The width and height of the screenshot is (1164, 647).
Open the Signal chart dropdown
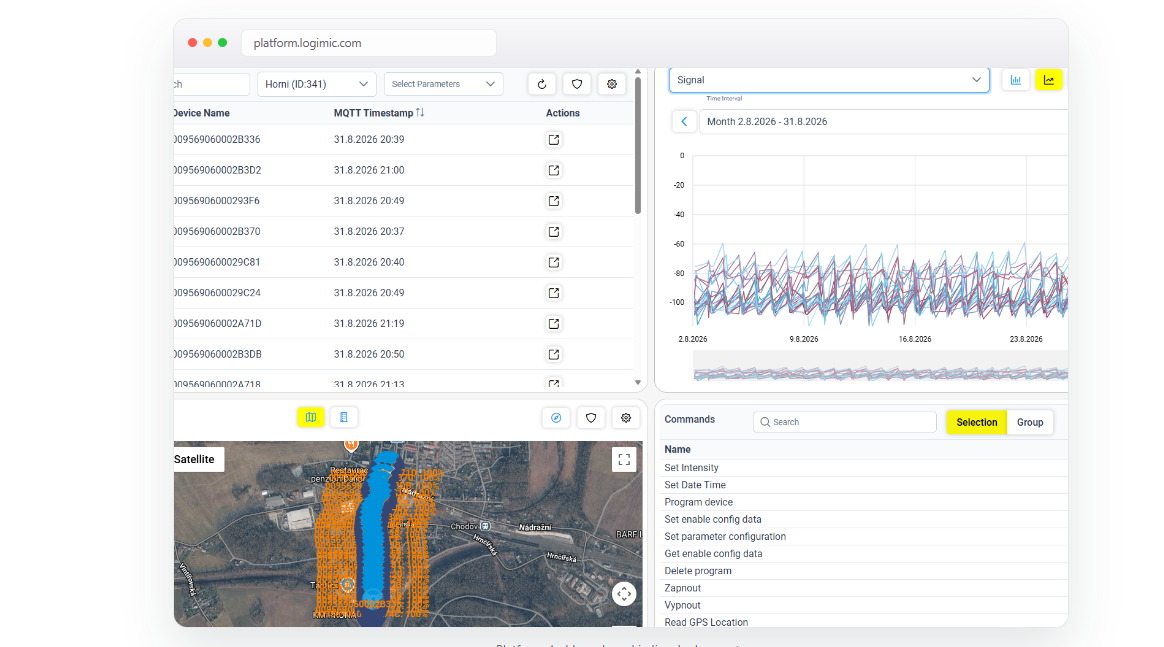pyautogui.click(x=829, y=80)
